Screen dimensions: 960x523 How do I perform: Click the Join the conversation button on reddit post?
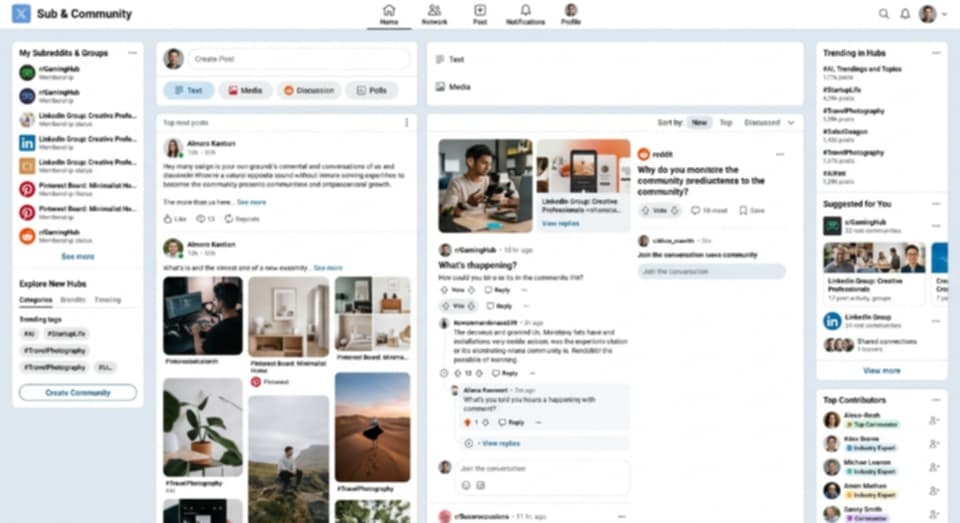point(711,271)
